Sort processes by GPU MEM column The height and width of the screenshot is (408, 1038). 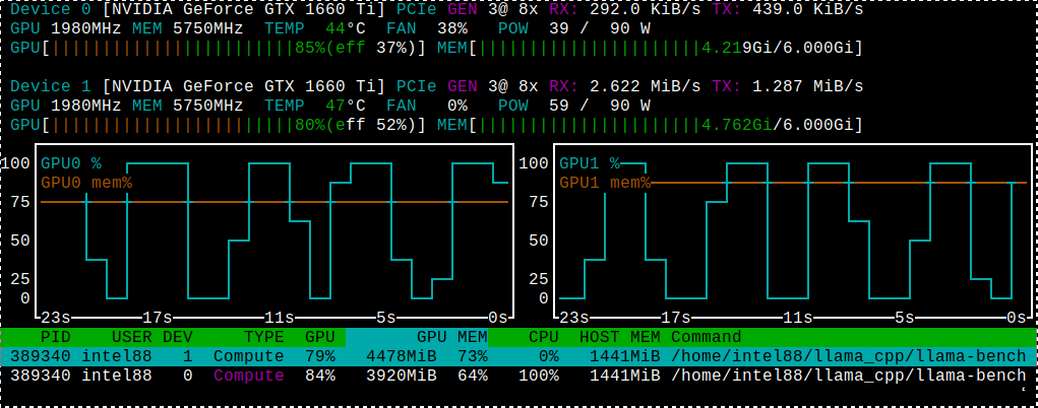pyautogui.click(x=452, y=336)
